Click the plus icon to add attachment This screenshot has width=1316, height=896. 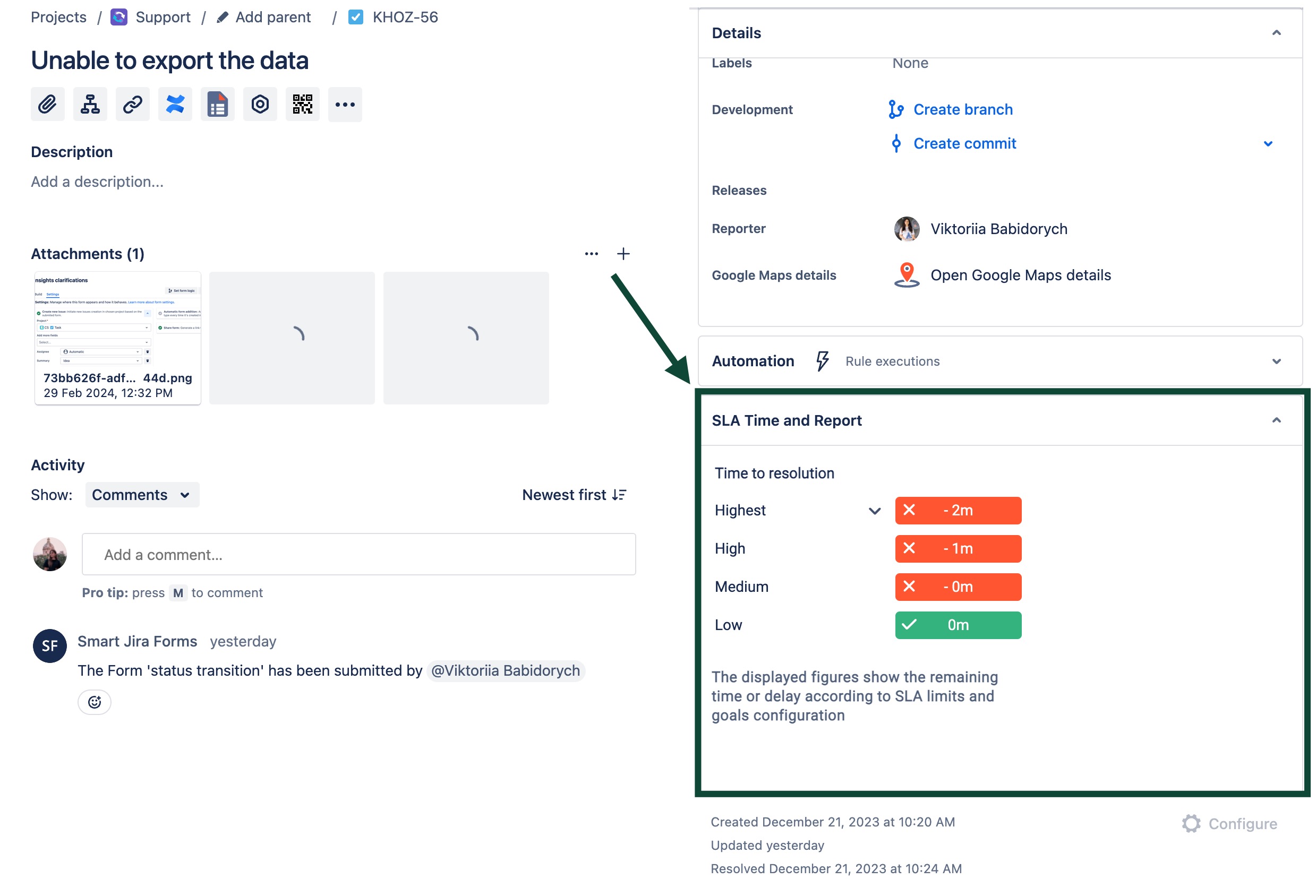click(x=623, y=254)
